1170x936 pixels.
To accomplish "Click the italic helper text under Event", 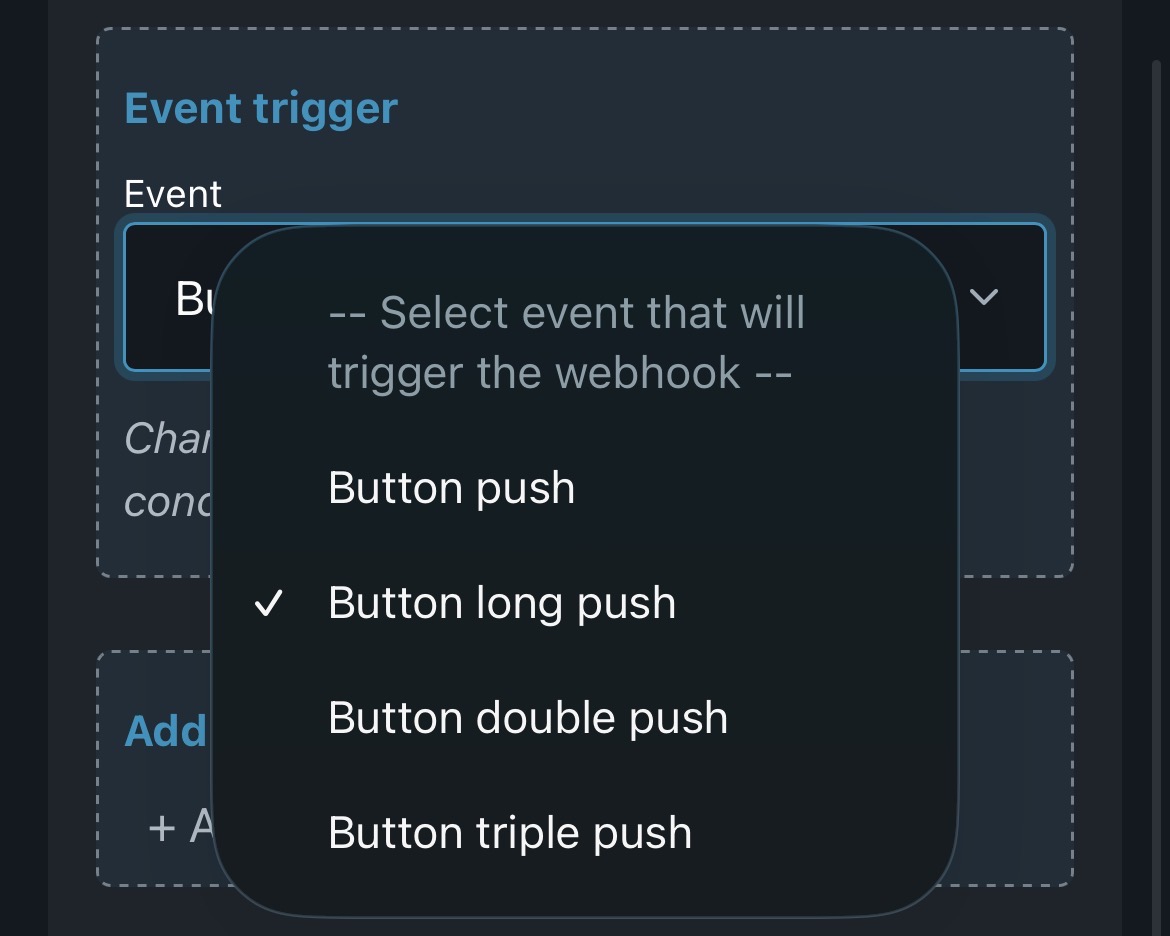I will (x=167, y=470).
